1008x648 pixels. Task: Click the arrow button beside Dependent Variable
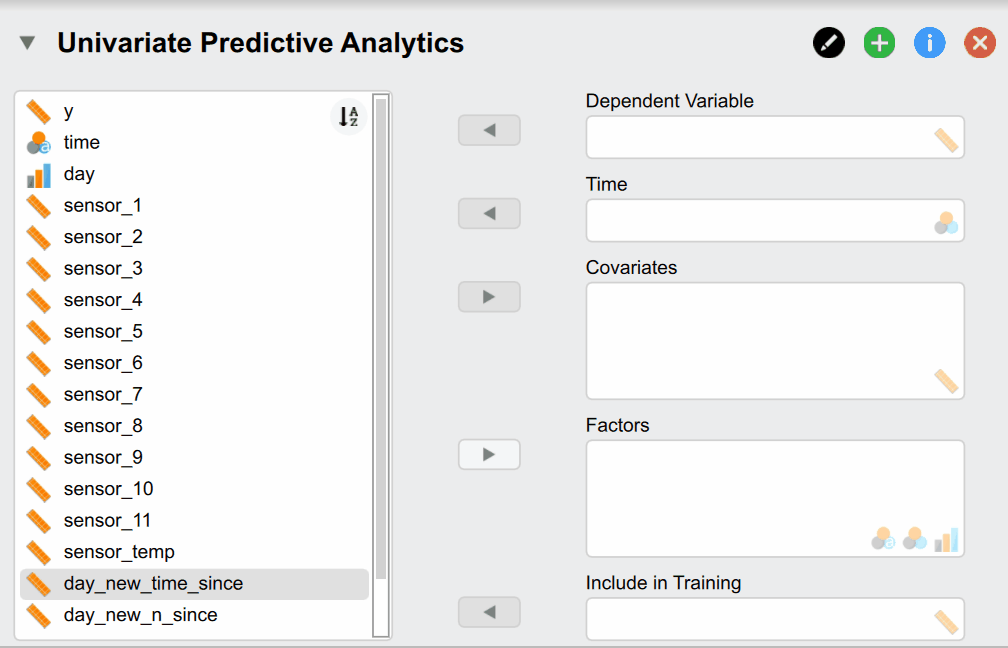click(489, 129)
